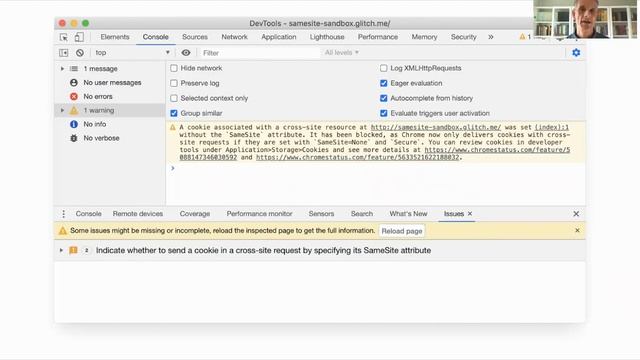Close the Issues tab
Image resolution: width=640 pixels, height=360 pixels.
coord(470,213)
